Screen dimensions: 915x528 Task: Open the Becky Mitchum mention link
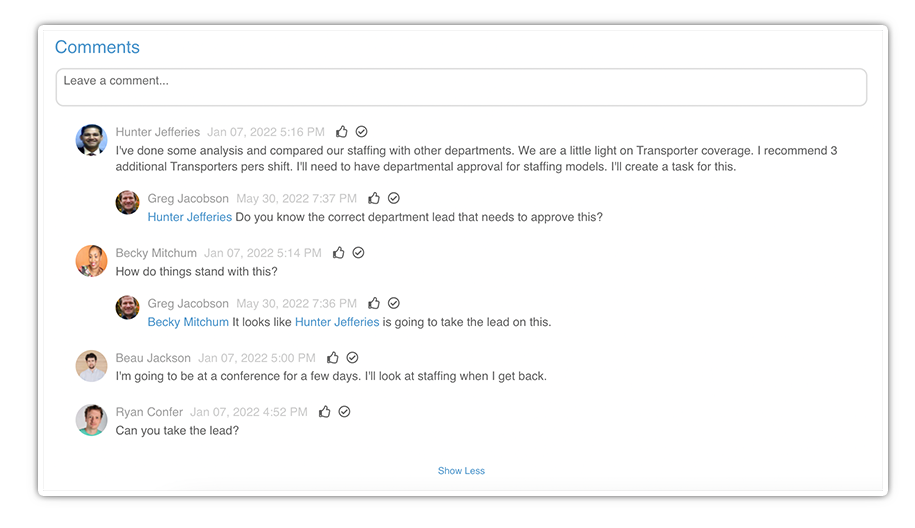pos(188,322)
